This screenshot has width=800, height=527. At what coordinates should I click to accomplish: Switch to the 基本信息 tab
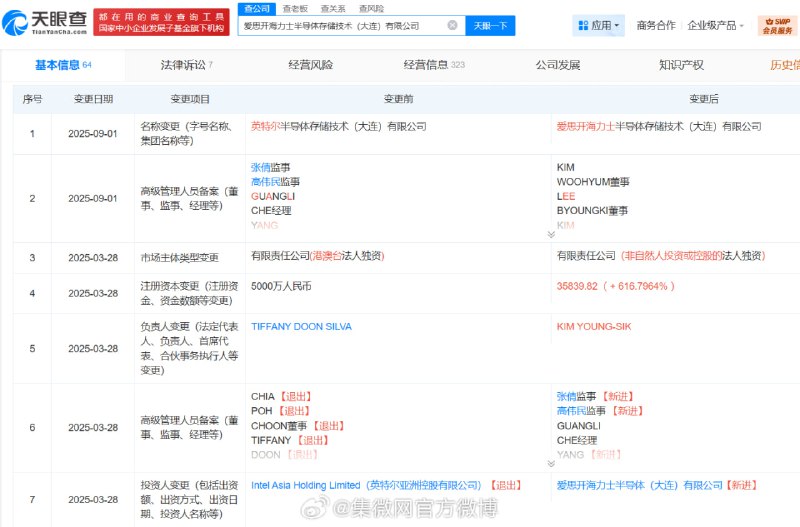click(63, 65)
